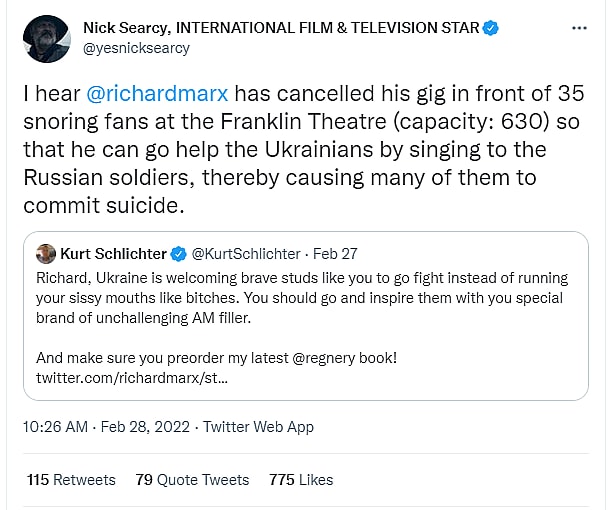Click the @yesnicksearcy handle
This screenshot has width=612, height=510.
[x=136, y=48]
